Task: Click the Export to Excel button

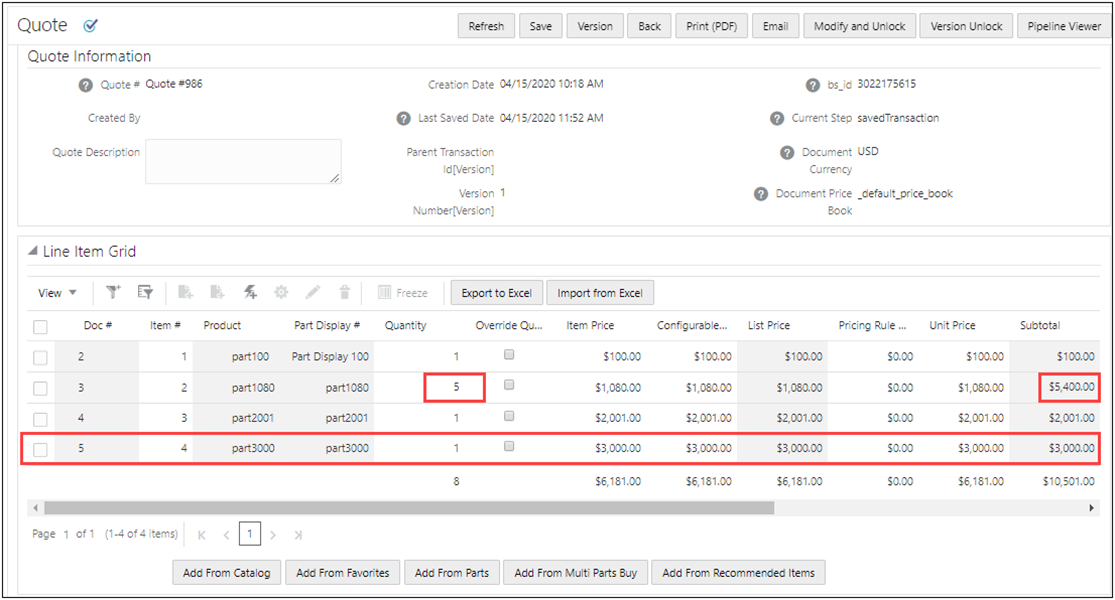Action: [x=496, y=293]
